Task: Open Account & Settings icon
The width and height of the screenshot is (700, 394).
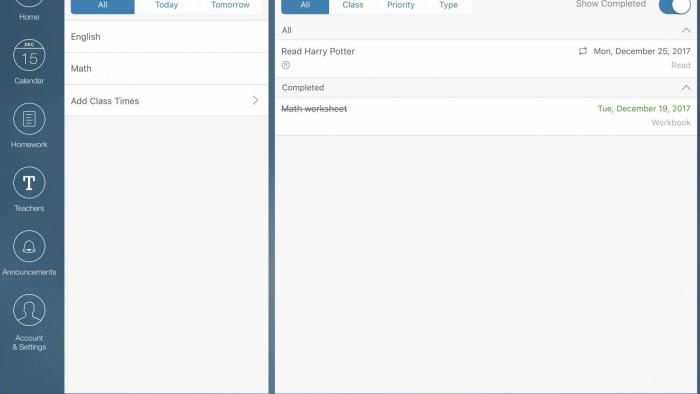Action: click(29, 310)
